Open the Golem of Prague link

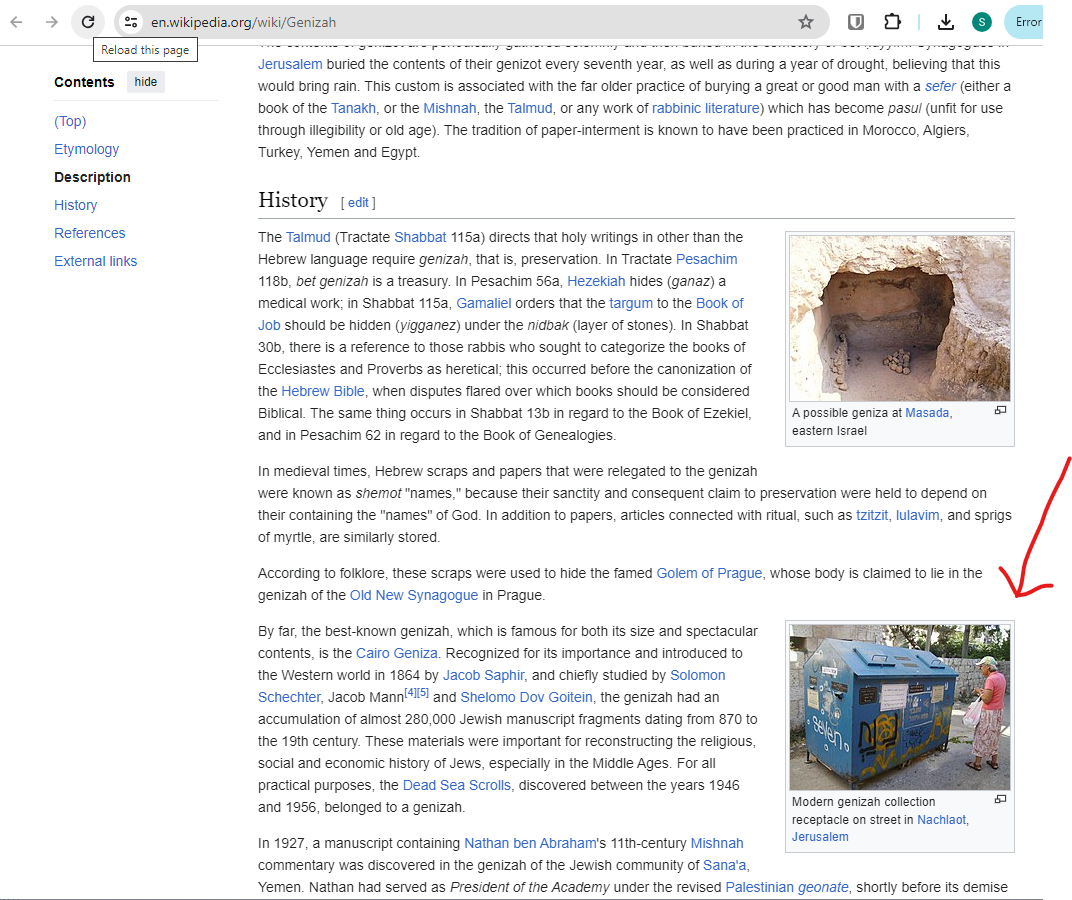click(709, 573)
